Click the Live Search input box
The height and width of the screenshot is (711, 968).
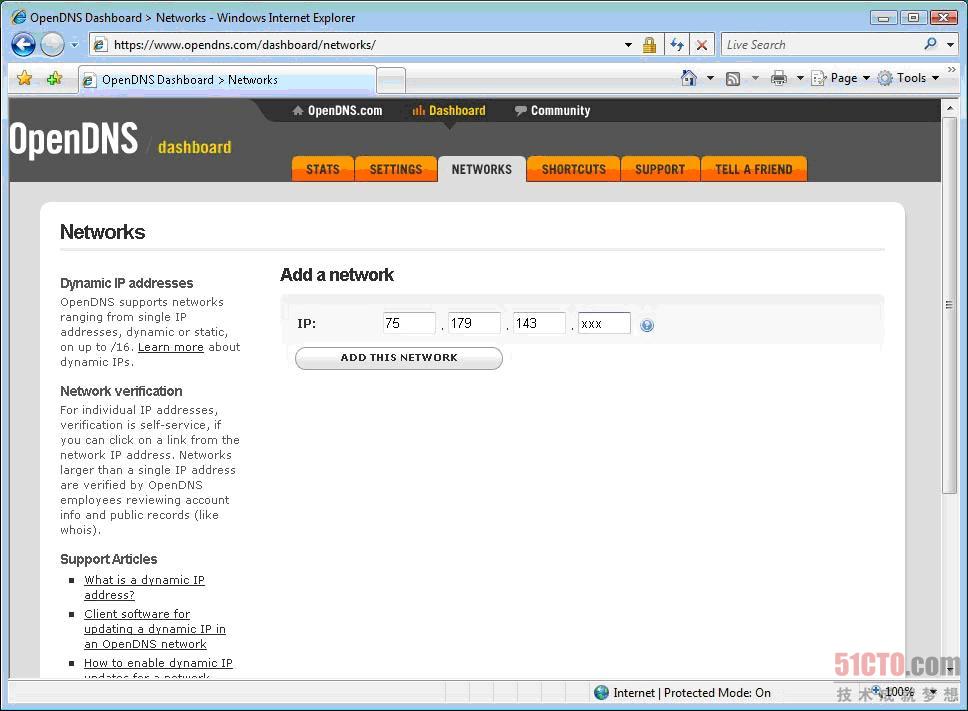click(x=820, y=44)
